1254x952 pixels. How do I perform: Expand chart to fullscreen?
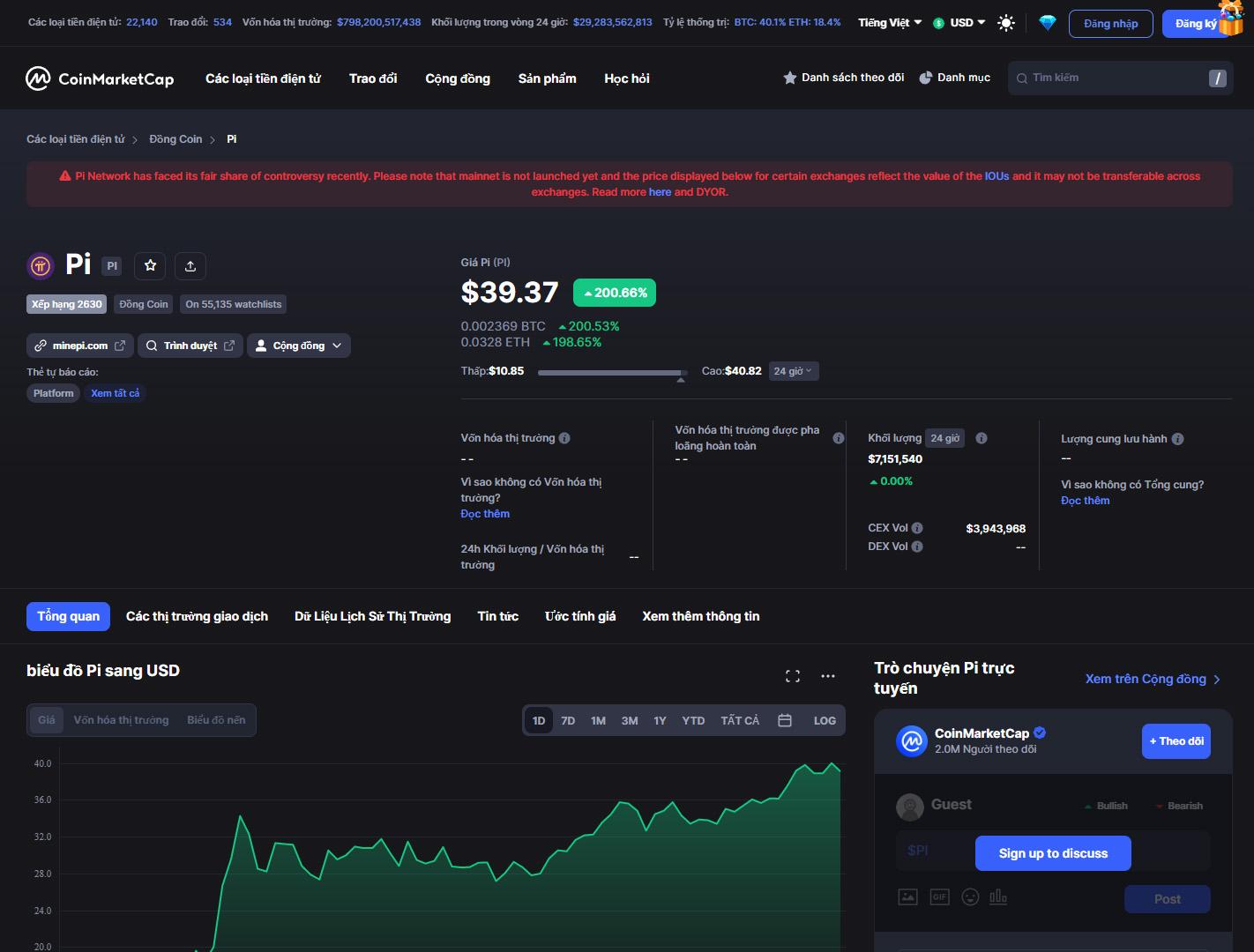793,676
